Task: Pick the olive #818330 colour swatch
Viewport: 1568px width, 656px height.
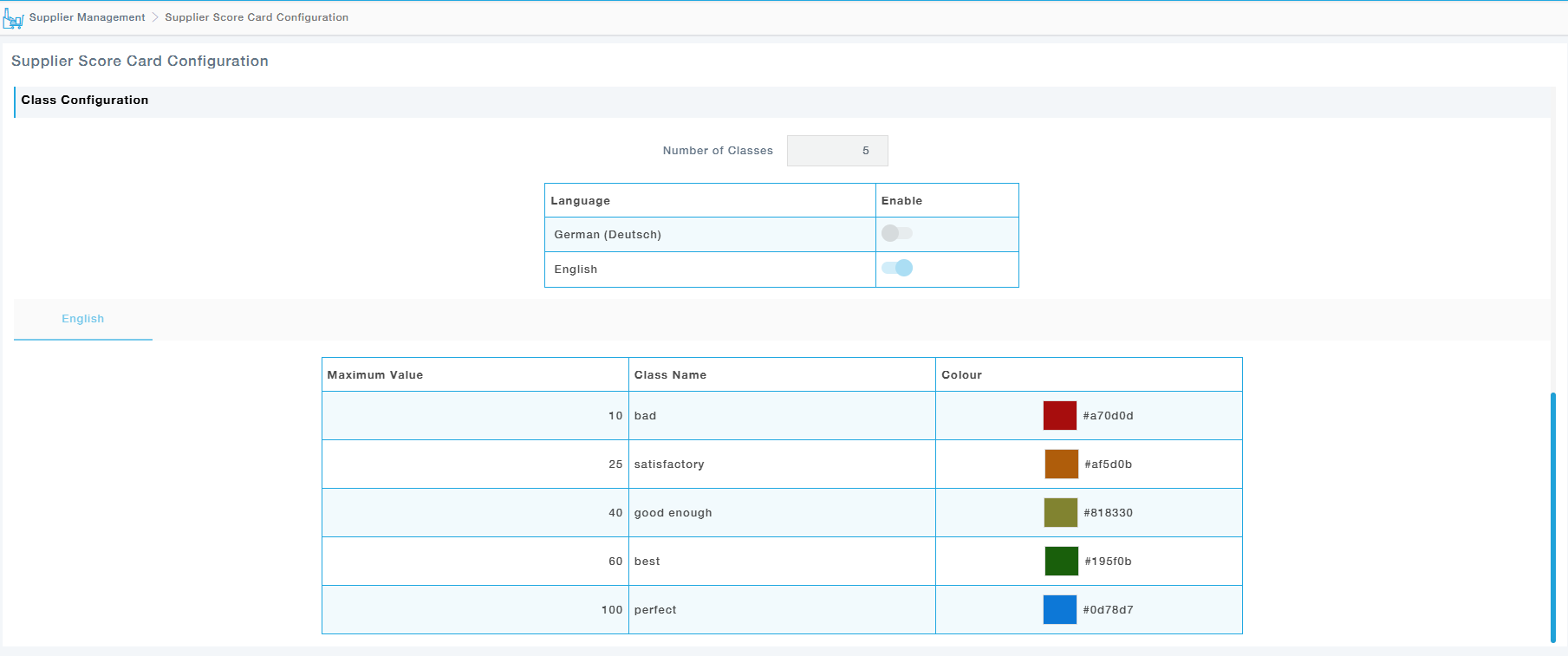Action: tap(1060, 513)
